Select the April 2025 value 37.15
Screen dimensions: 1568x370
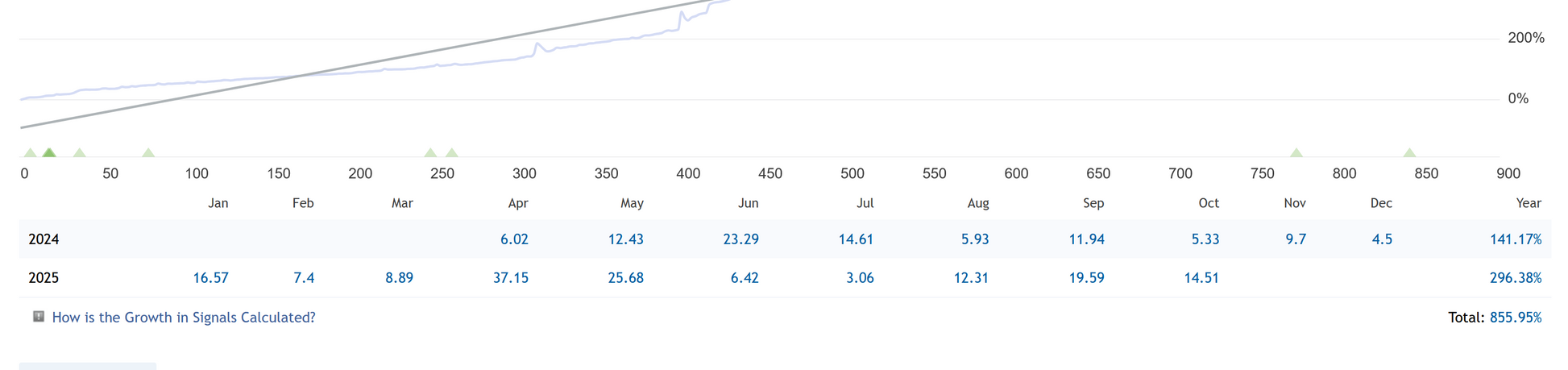[511, 278]
